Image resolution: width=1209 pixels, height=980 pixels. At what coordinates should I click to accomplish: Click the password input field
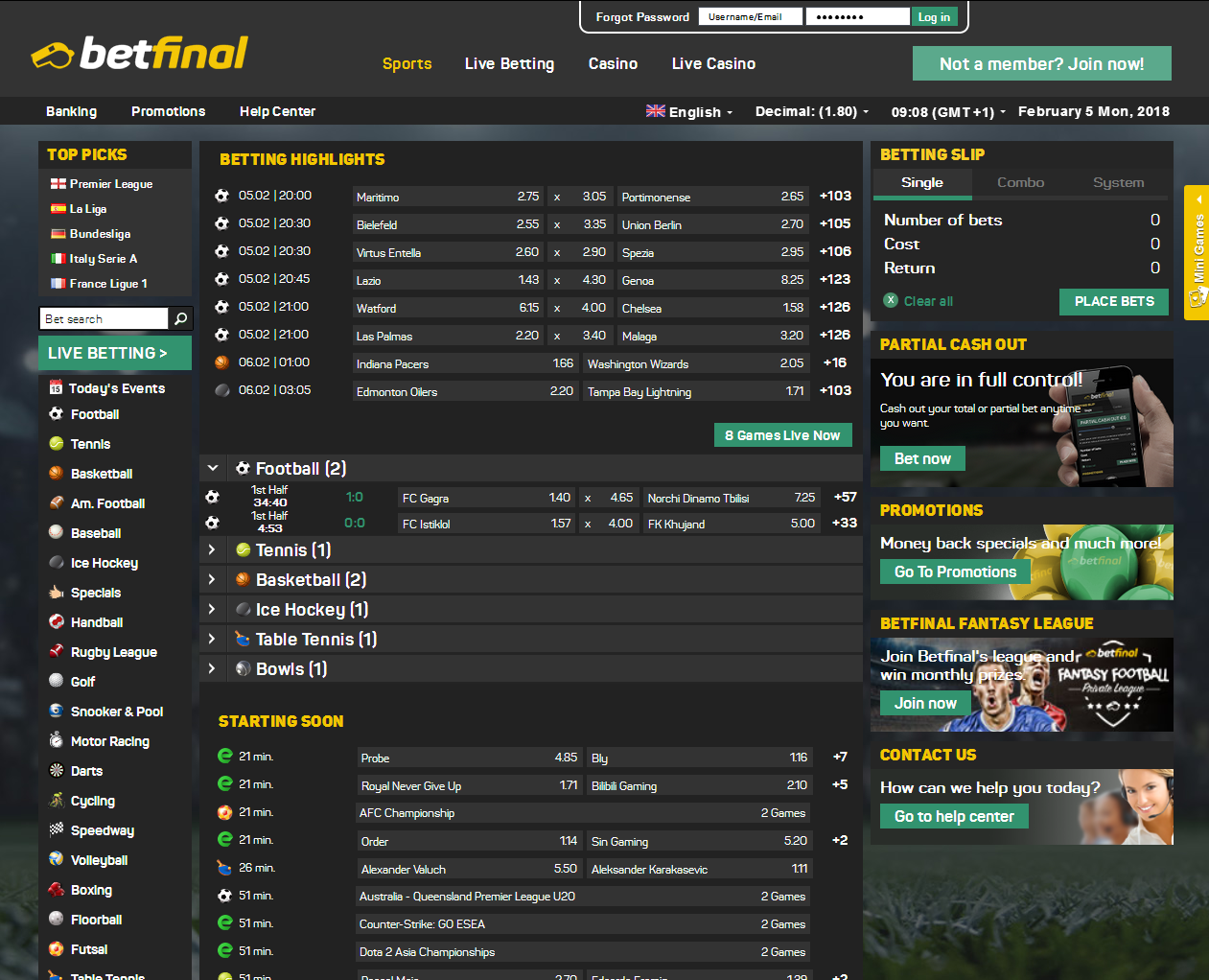pos(857,16)
